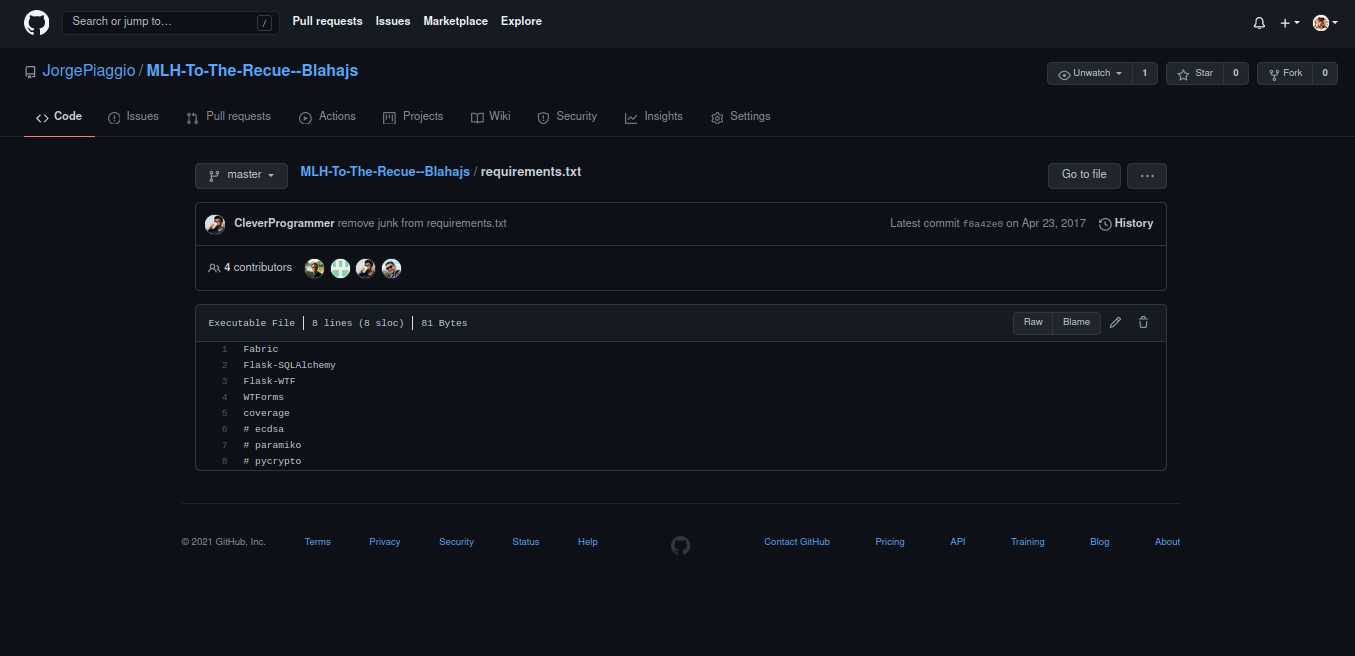Open the user avatar menu
The width and height of the screenshot is (1355, 656).
[1325, 23]
